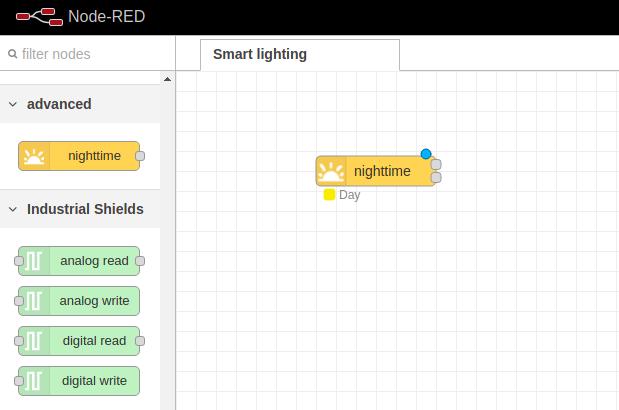
Task: Collapse the advanced palette category
Action: click(80, 104)
